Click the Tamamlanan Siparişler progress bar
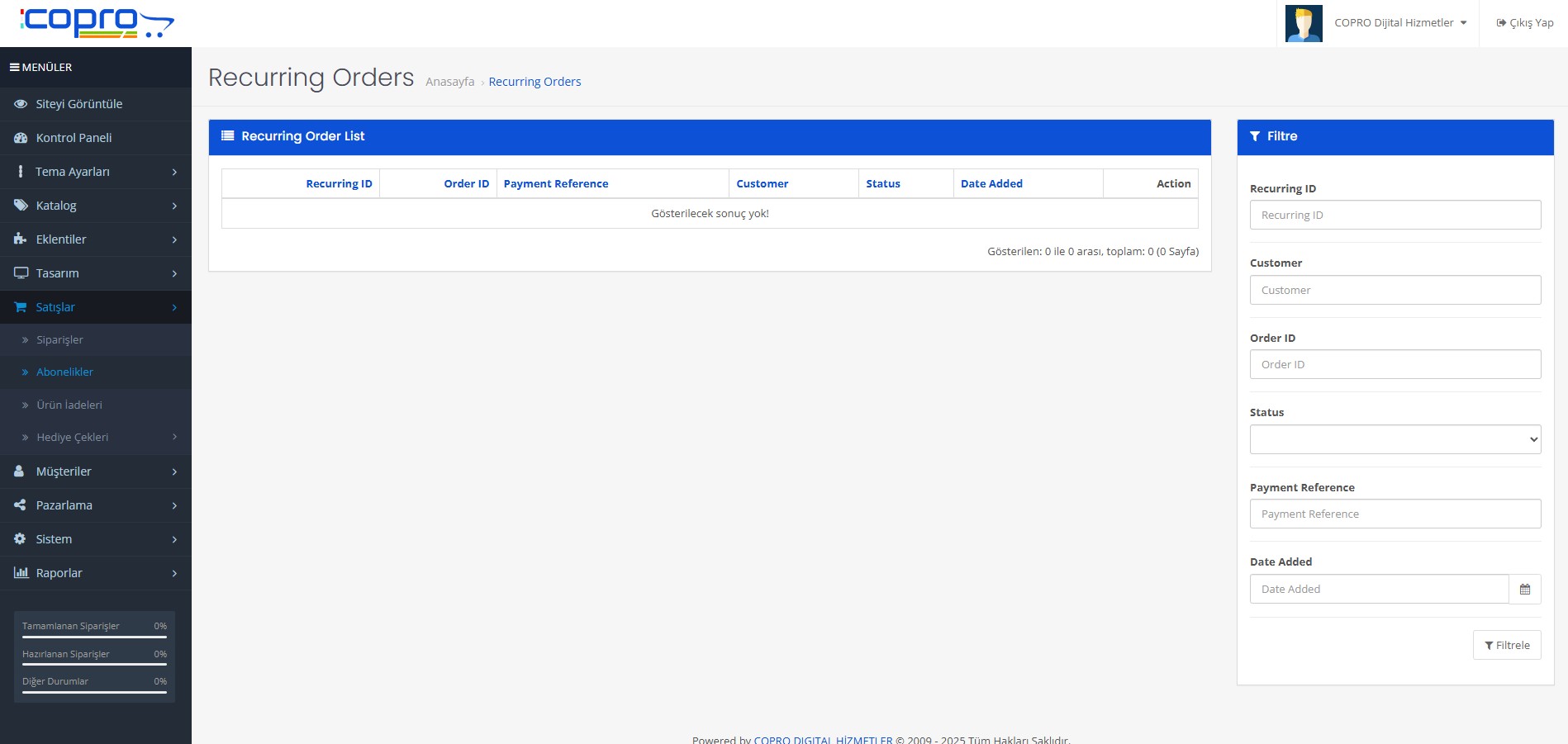The height and width of the screenshot is (744, 1568). pyautogui.click(x=94, y=637)
